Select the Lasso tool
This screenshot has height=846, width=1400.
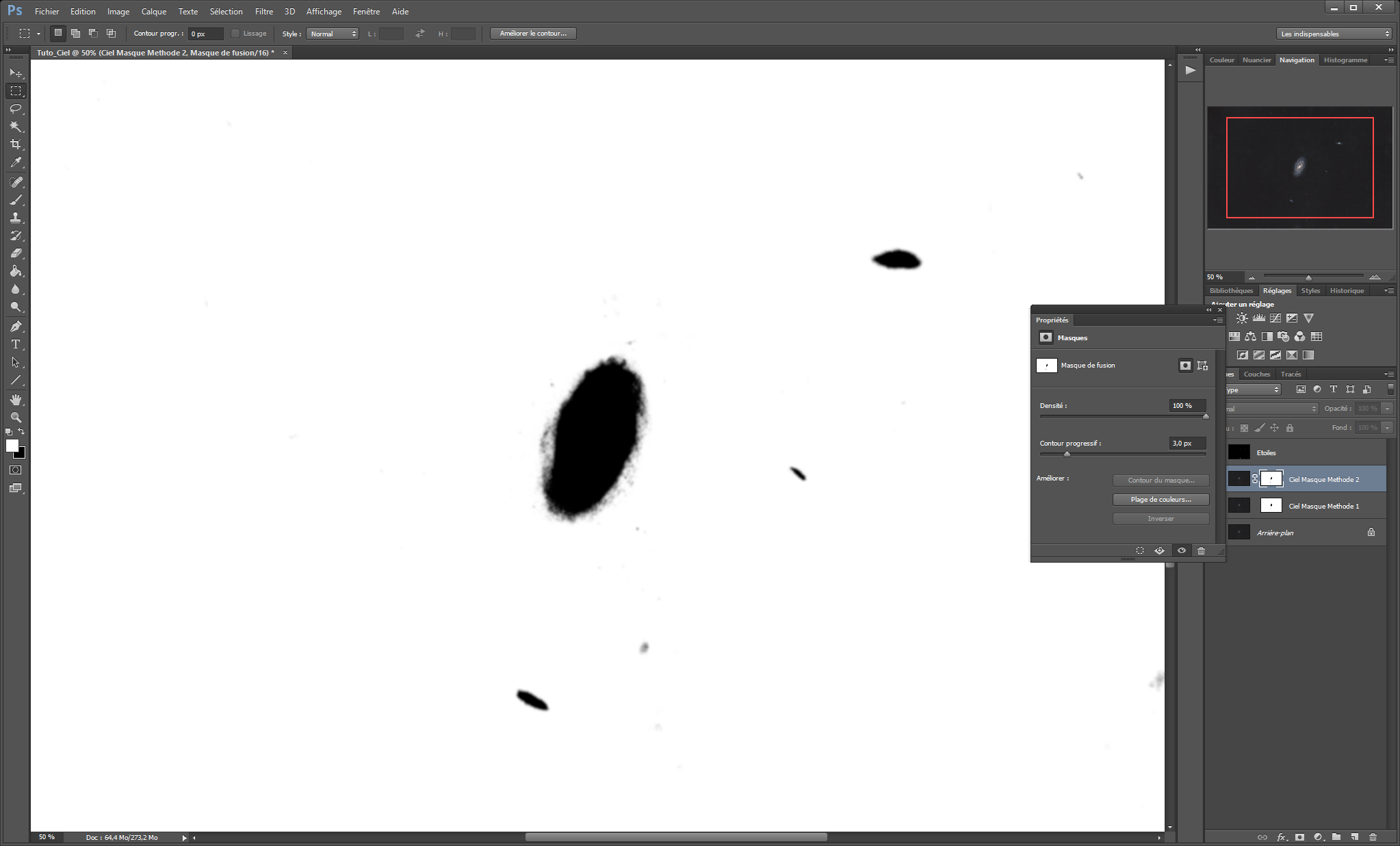pos(16,109)
